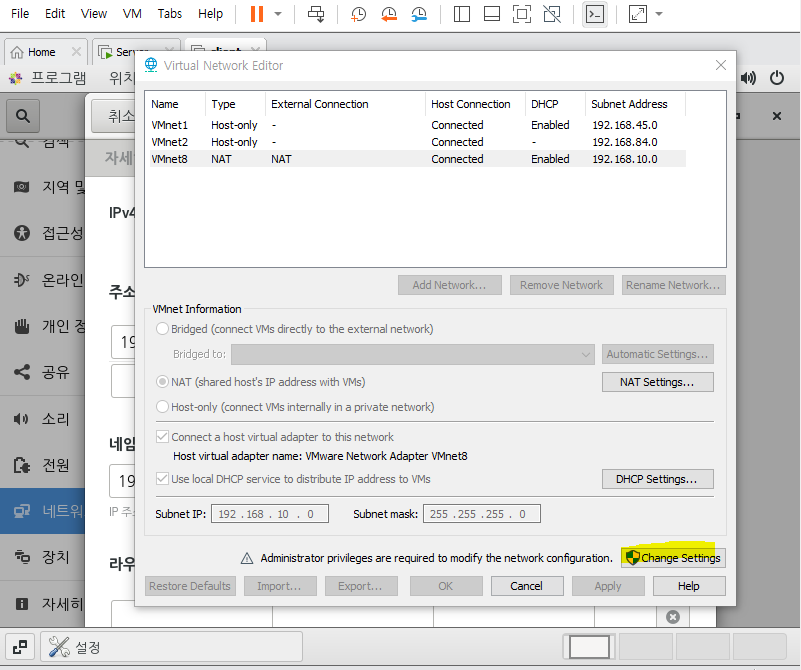Select the Bridged radio button

pos(162,329)
